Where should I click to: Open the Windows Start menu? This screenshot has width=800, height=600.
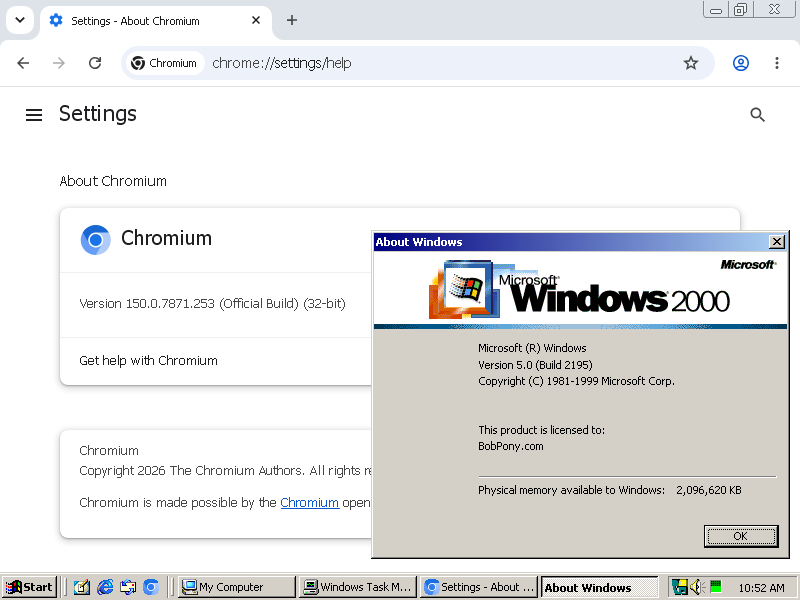tap(29, 587)
